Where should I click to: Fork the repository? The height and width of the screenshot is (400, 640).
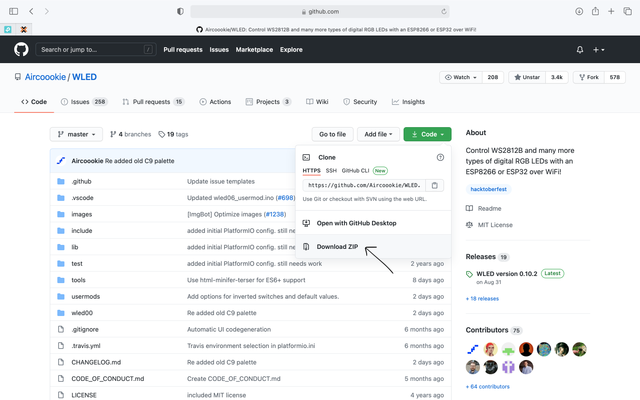(589, 77)
